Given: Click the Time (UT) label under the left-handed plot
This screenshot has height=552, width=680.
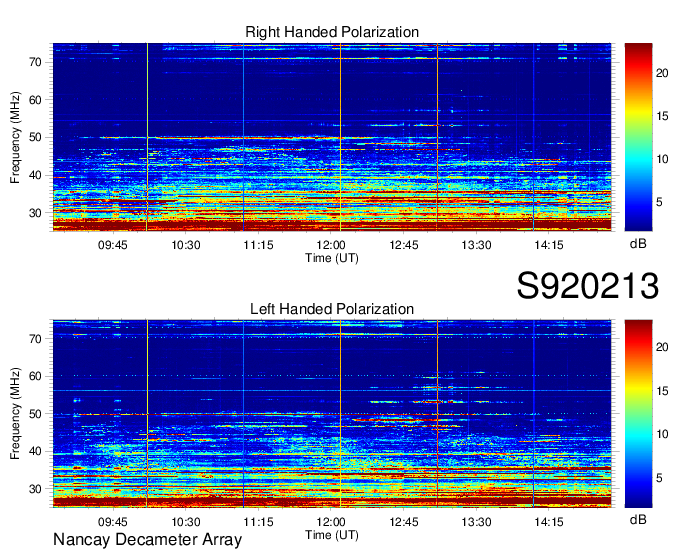Looking at the screenshot, I should (x=332, y=535).
